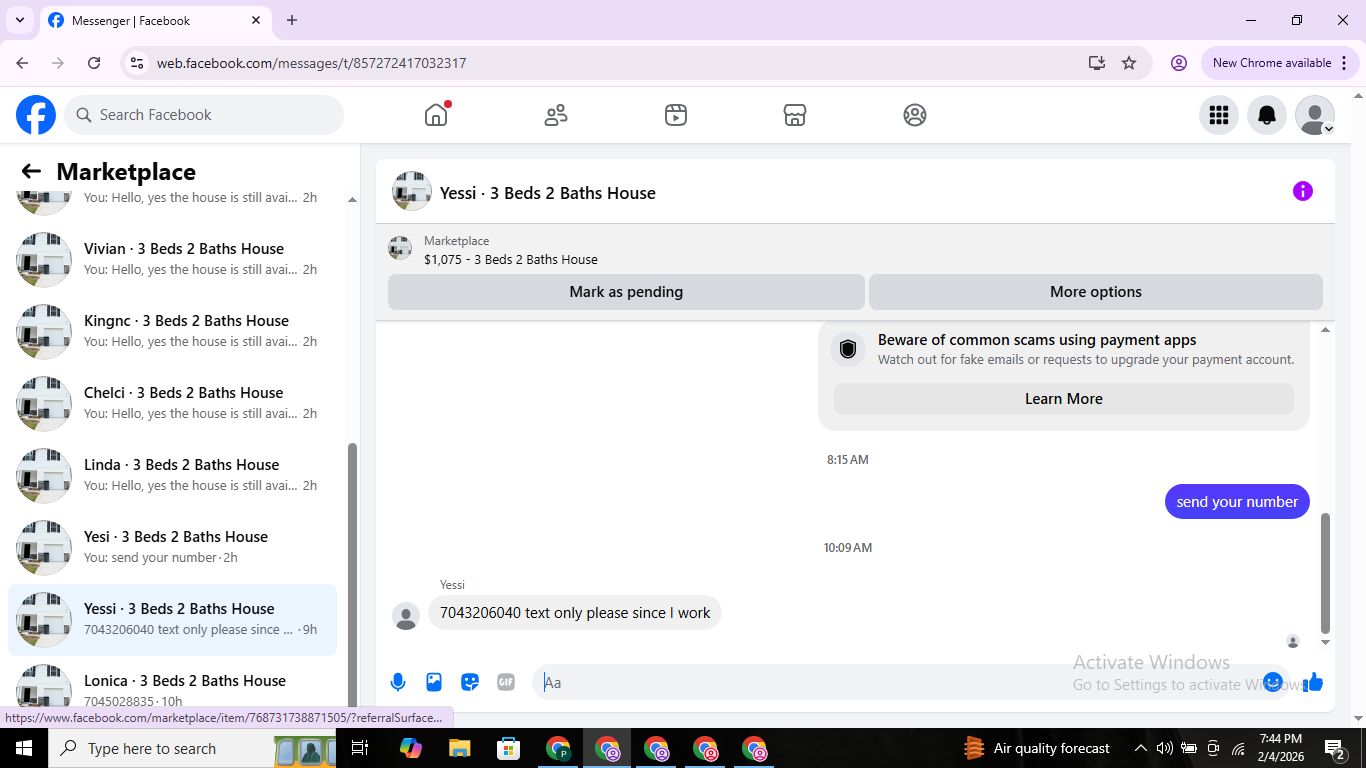Choose a GIF icon

(506, 682)
